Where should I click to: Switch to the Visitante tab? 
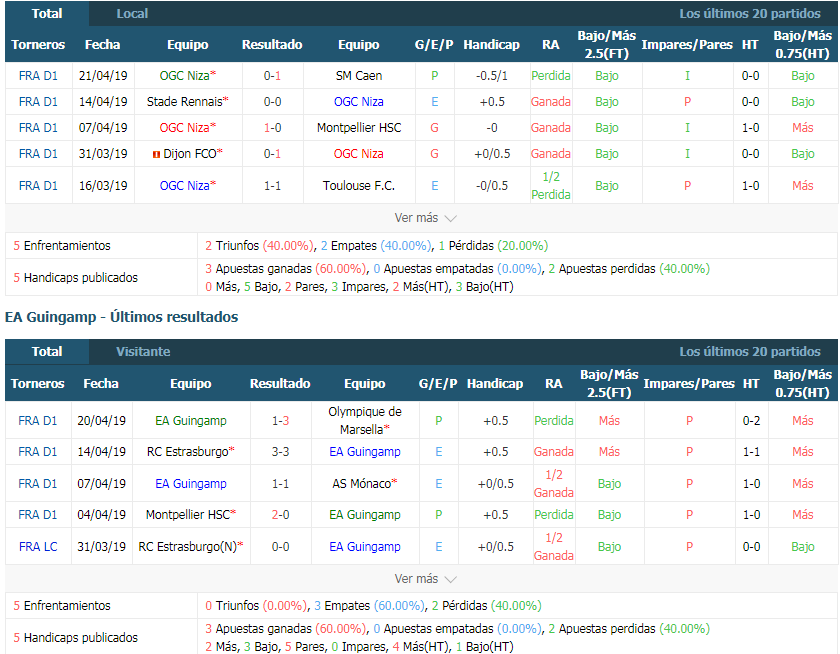[x=143, y=351]
